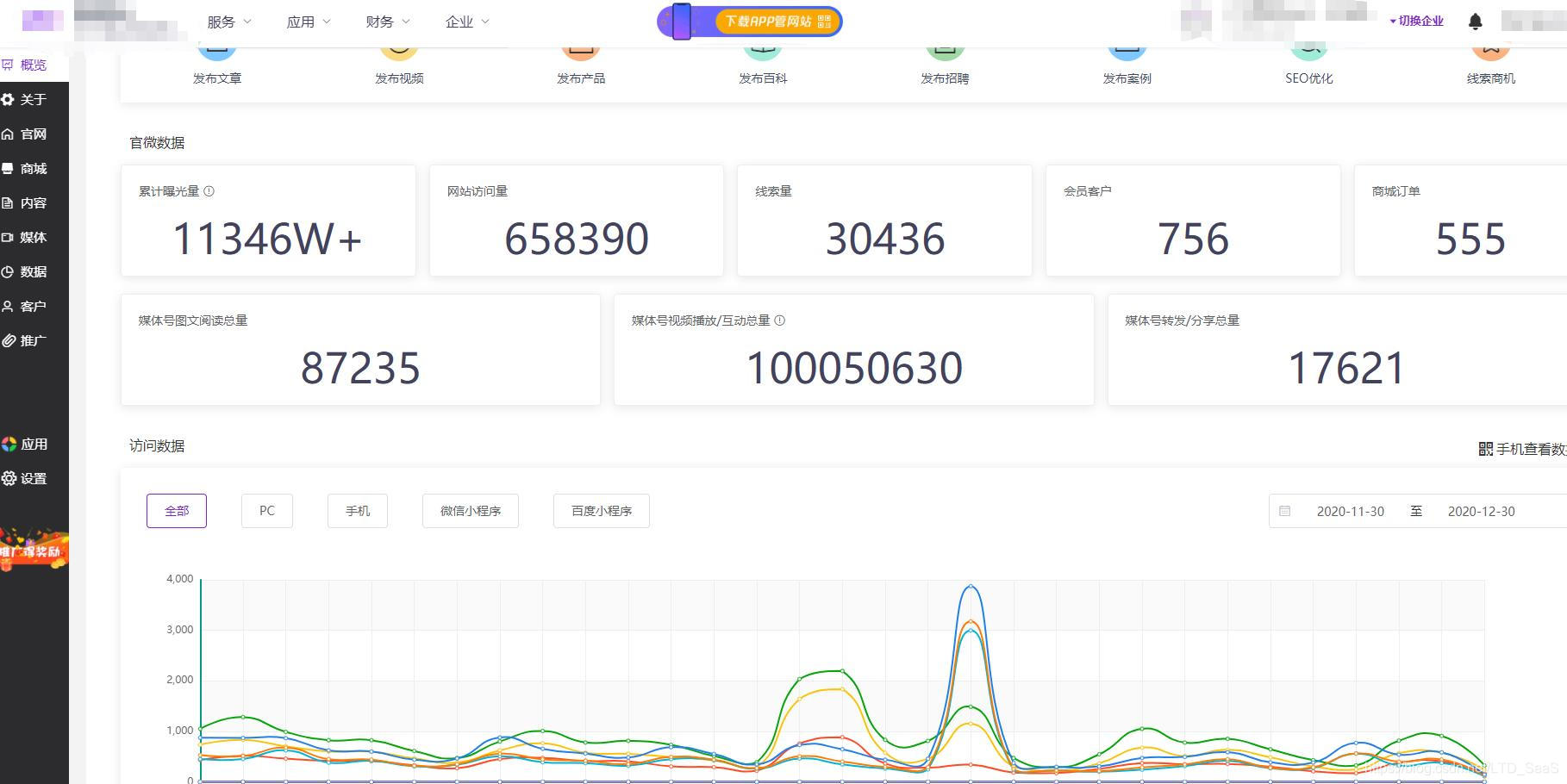Click the 会员客户 value 756
Image resolution: width=1567 pixels, height=784 pixels.
pyautogui.click(x=1193, y=239)
